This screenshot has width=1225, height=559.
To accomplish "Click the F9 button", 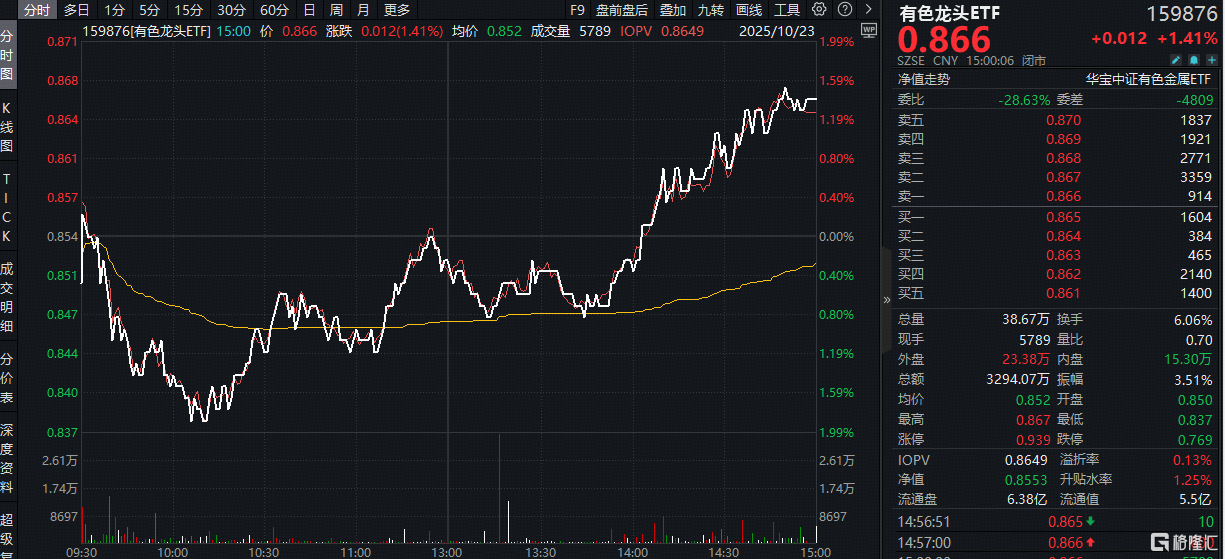I will [577, 10].
